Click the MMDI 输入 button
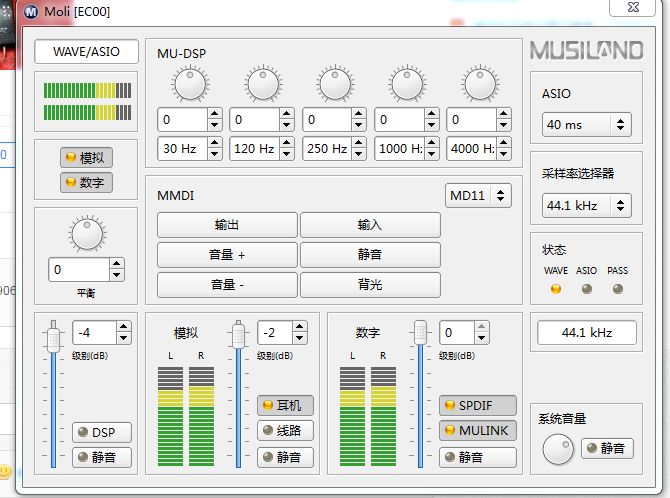Image resolution: width=670 pixels, height=498 pixels. (x=370, y=225)
